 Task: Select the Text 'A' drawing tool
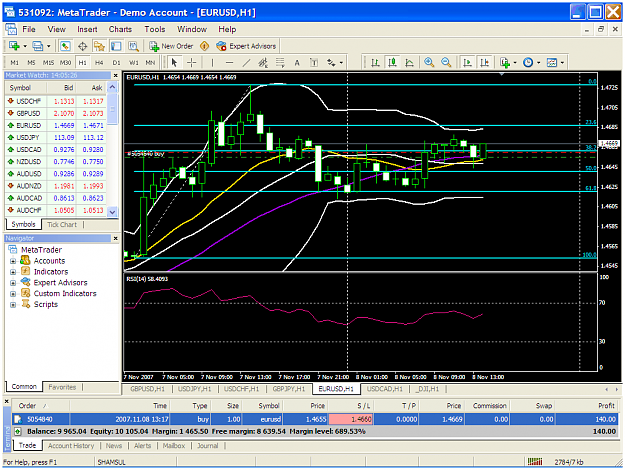[x=297, y=63]
